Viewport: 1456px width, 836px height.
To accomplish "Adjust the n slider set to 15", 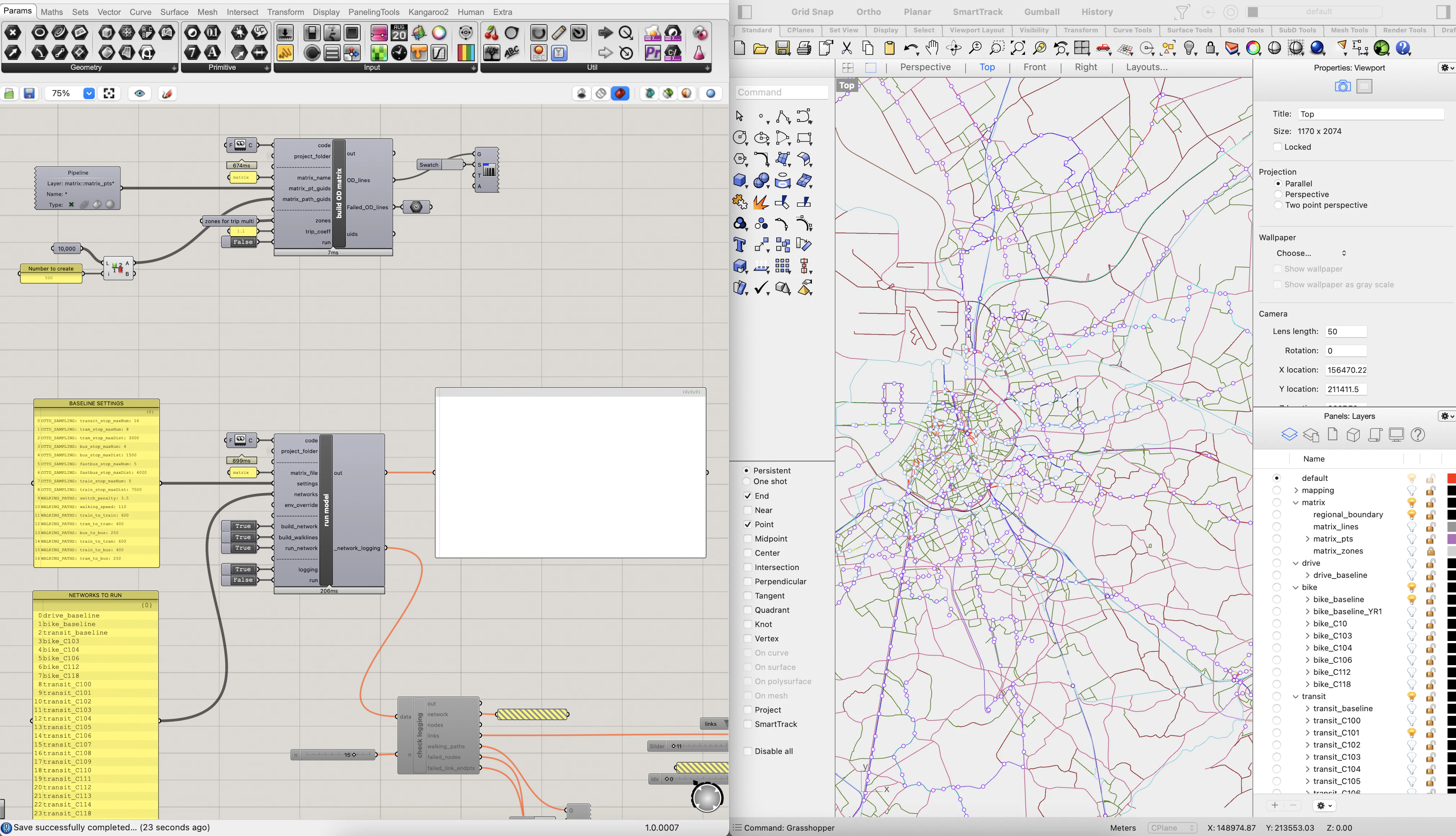I will coord(333,755).
